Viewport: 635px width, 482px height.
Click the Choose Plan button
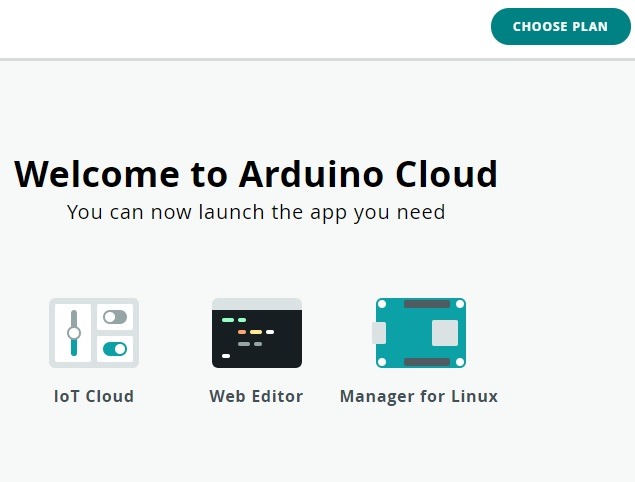click(560, 26)
